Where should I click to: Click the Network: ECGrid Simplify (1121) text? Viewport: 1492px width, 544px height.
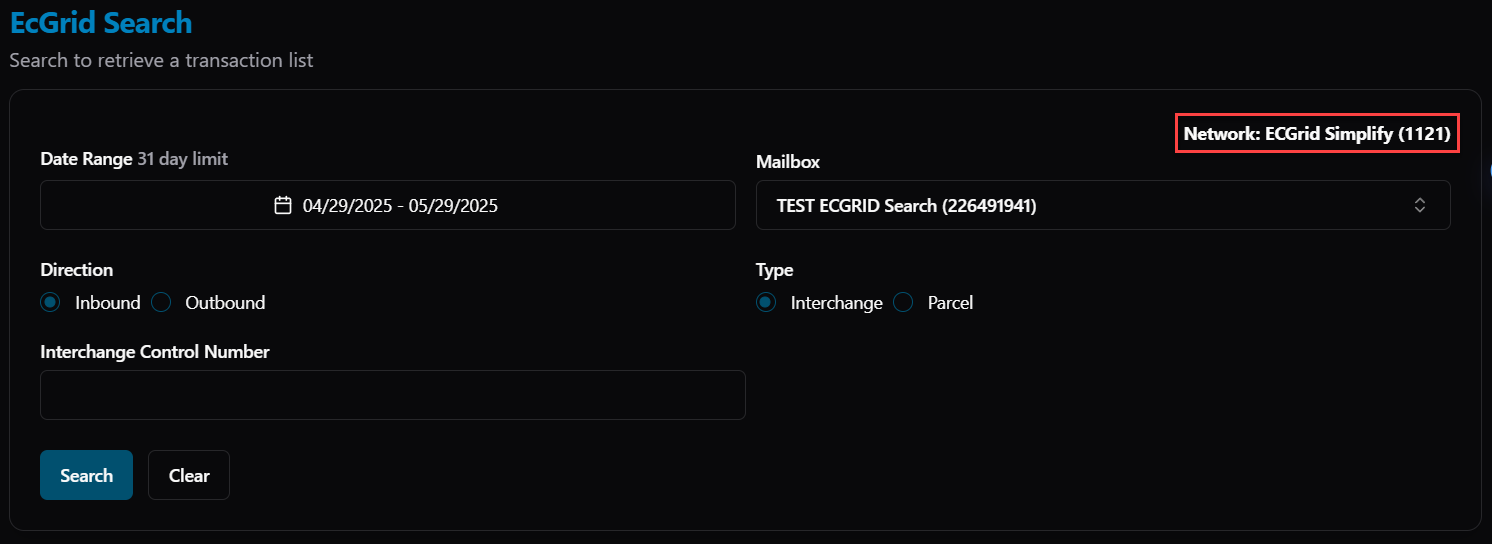coord(1317,133)
